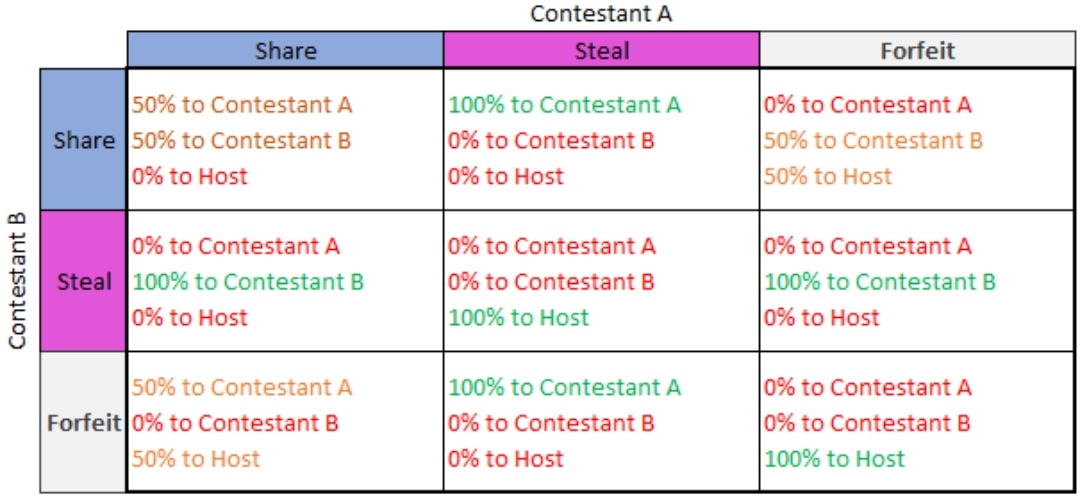Click '100% to Contestant A' in Steal column, Forfeit row
The width and height of the screenshot is (1080, 498).
click(x=565, y=387)
